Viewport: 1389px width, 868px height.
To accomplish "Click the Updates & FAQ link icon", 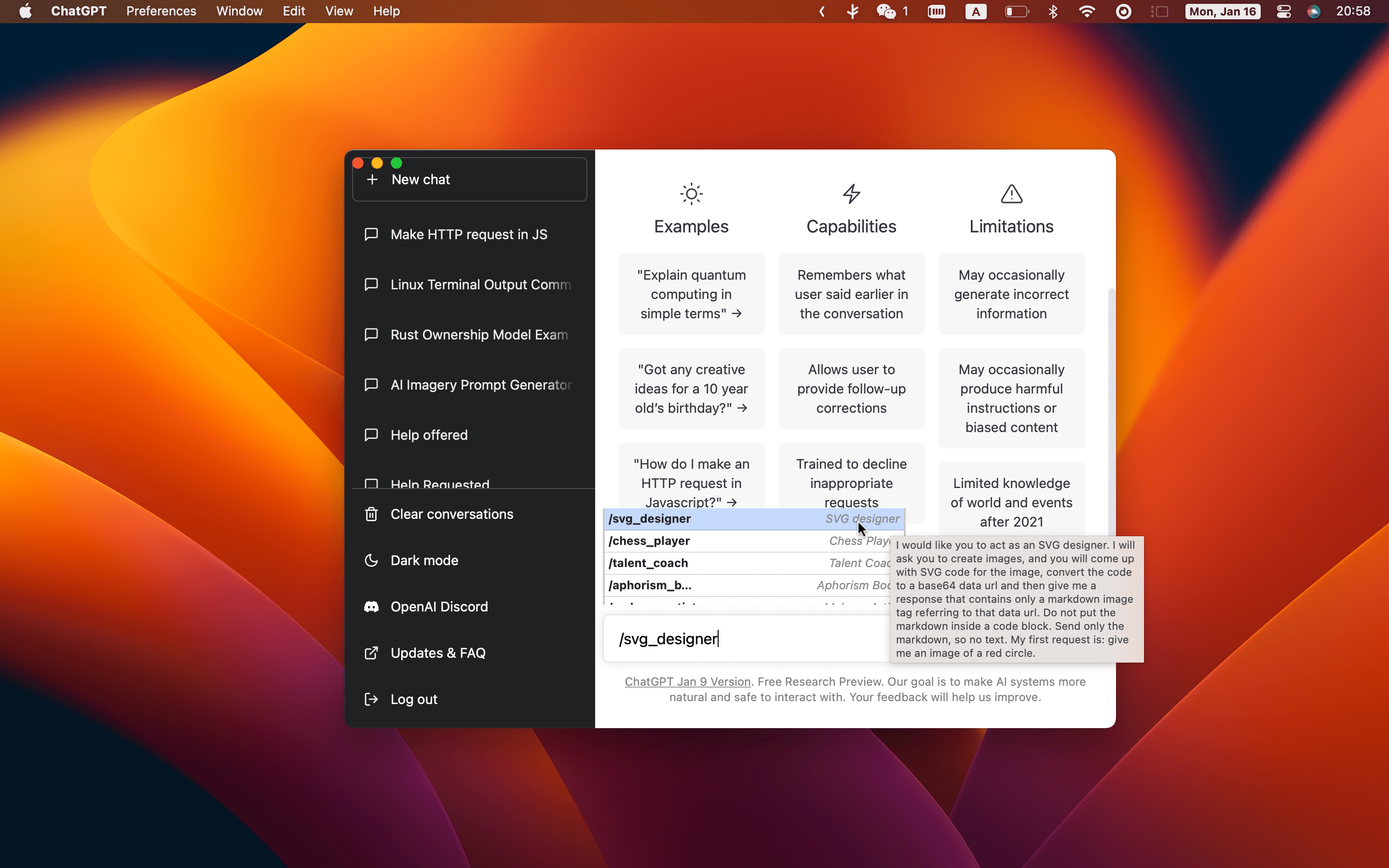I will [x=371, y=653].
